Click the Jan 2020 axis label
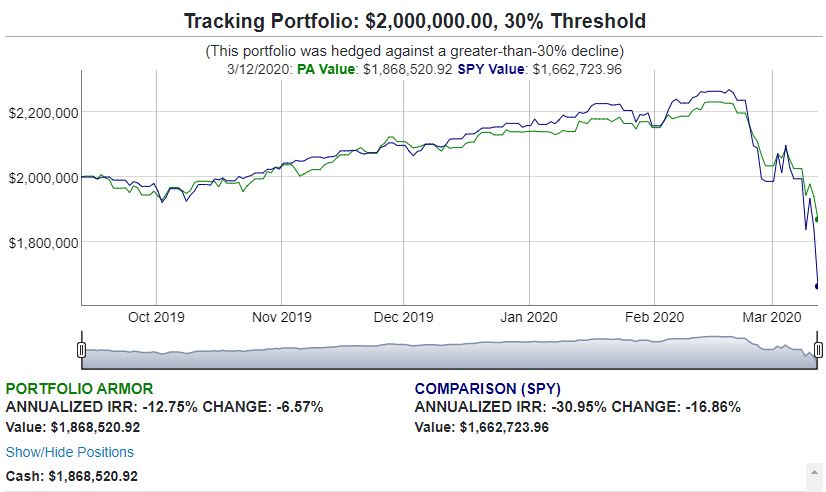826x492 pixels. click(x=529, y=317)
